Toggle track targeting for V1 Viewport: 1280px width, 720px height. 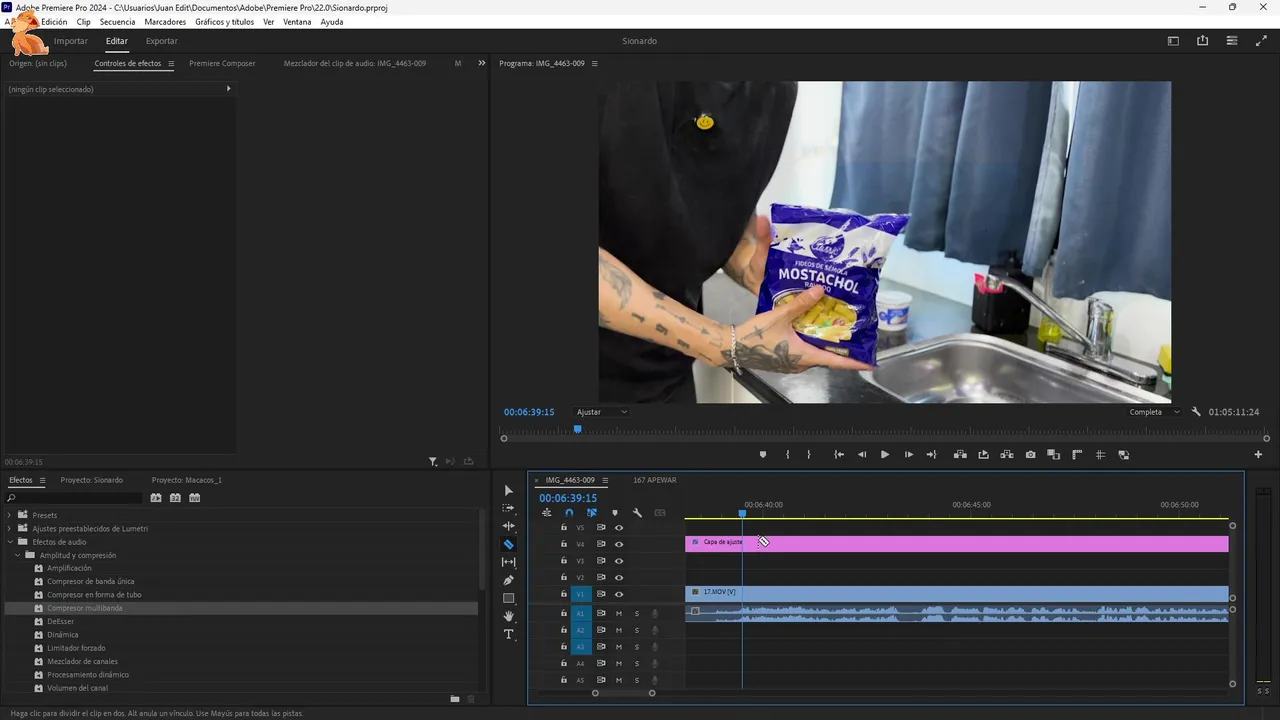(x=580, y=594)
